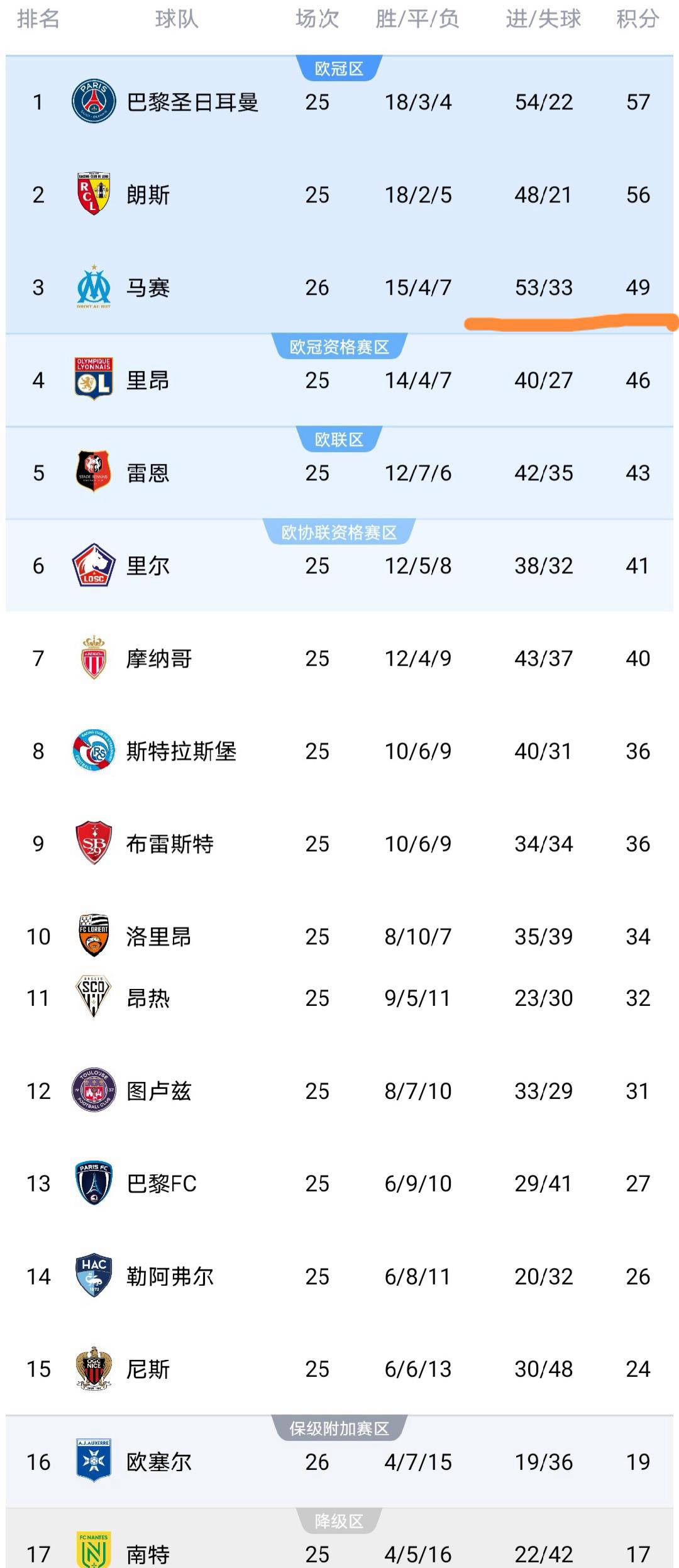
Task: Click the 欧联区 zone label
Action: (x=339, y=439)
